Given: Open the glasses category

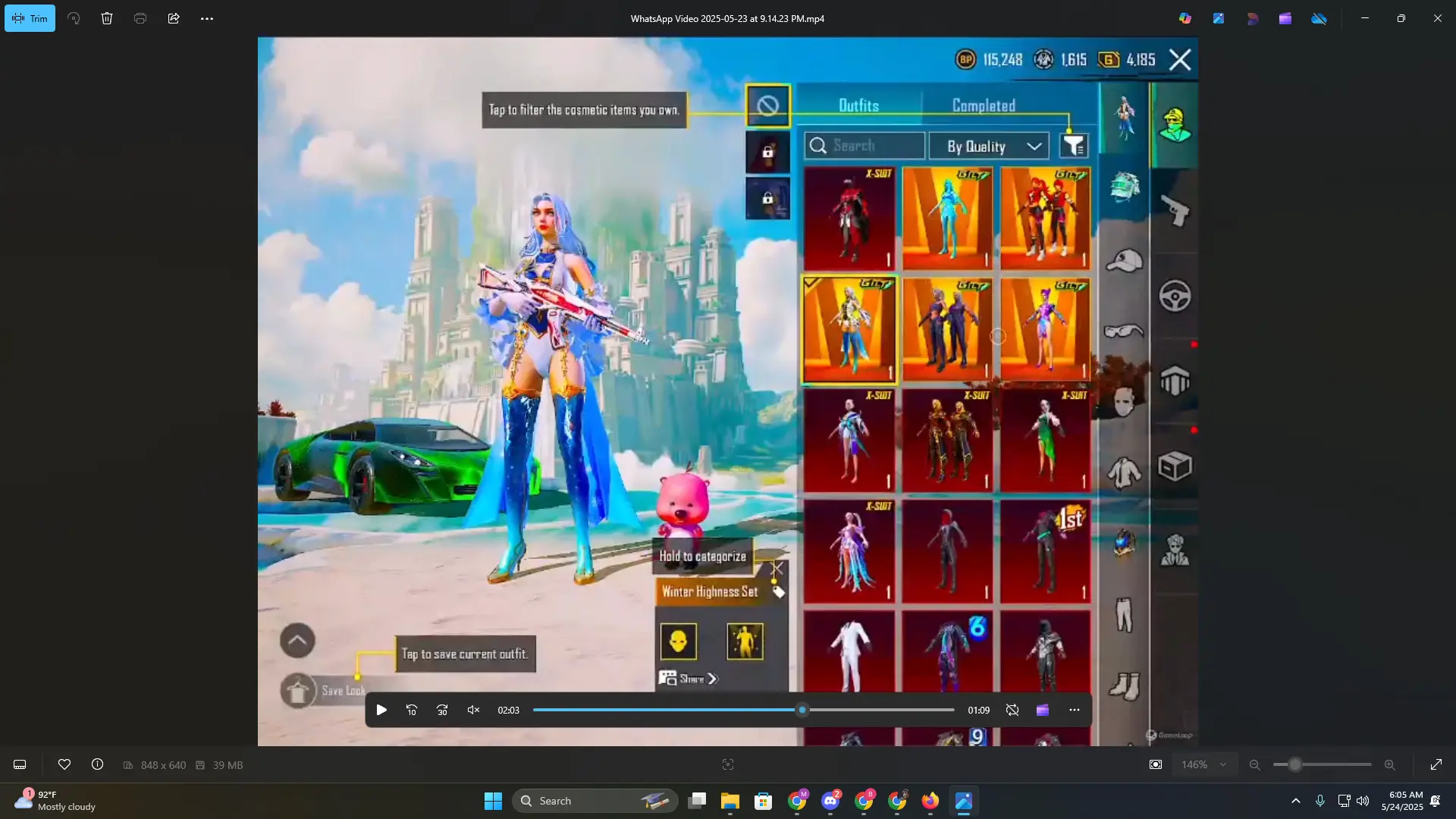Looking at the screenshot, I should click(x=1124, y=331).
